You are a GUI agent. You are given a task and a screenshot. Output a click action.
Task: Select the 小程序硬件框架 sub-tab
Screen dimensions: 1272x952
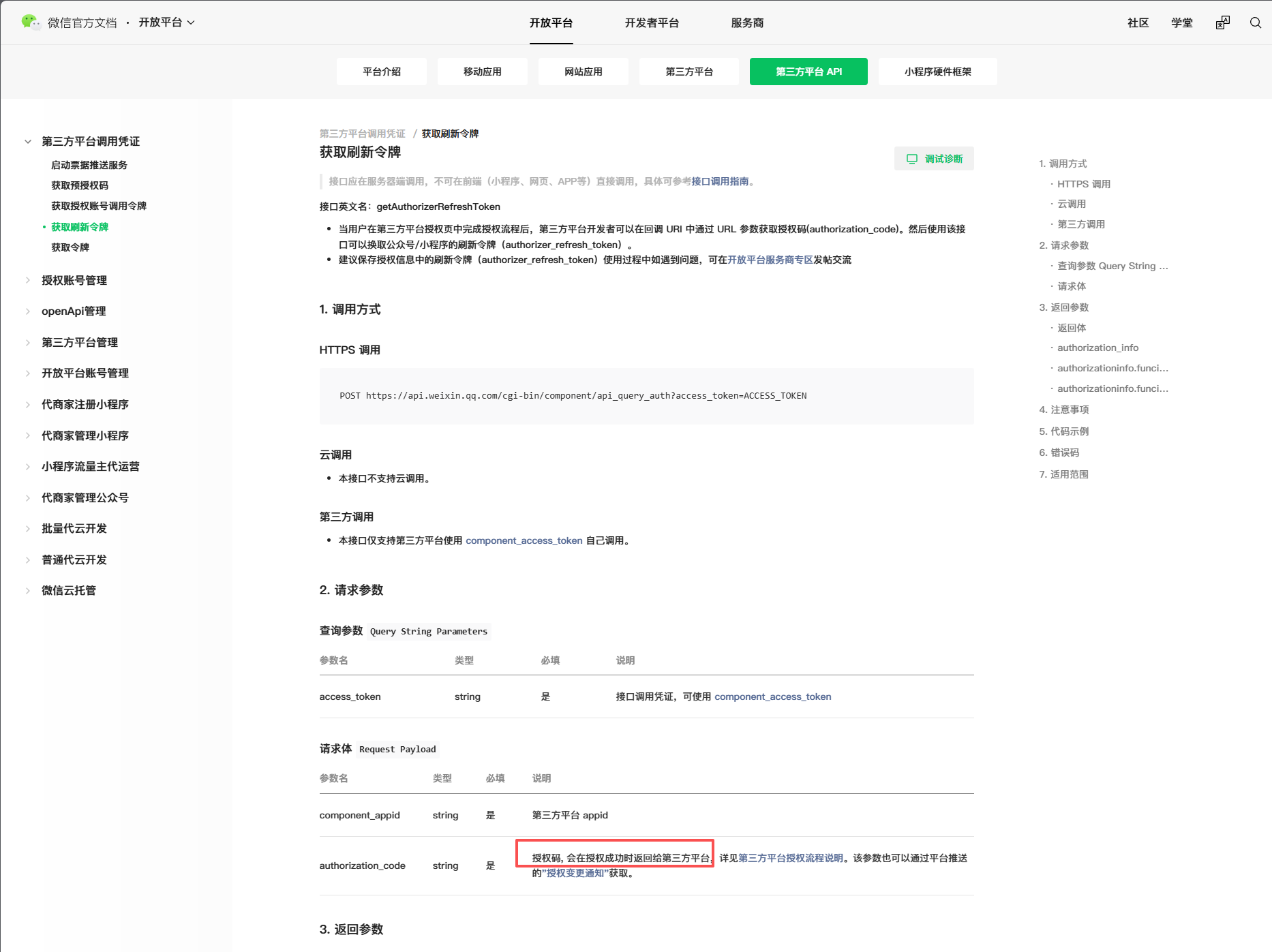click(938, 72)
